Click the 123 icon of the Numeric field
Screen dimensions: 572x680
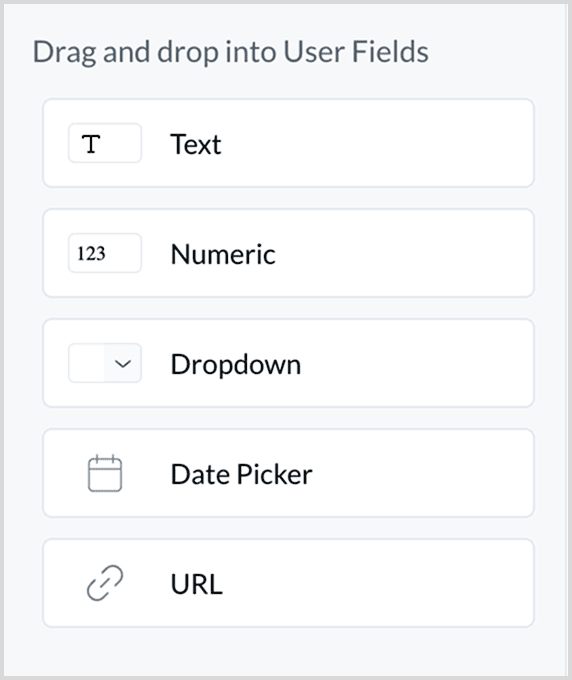pyautogui.click(x=91, y=254)
